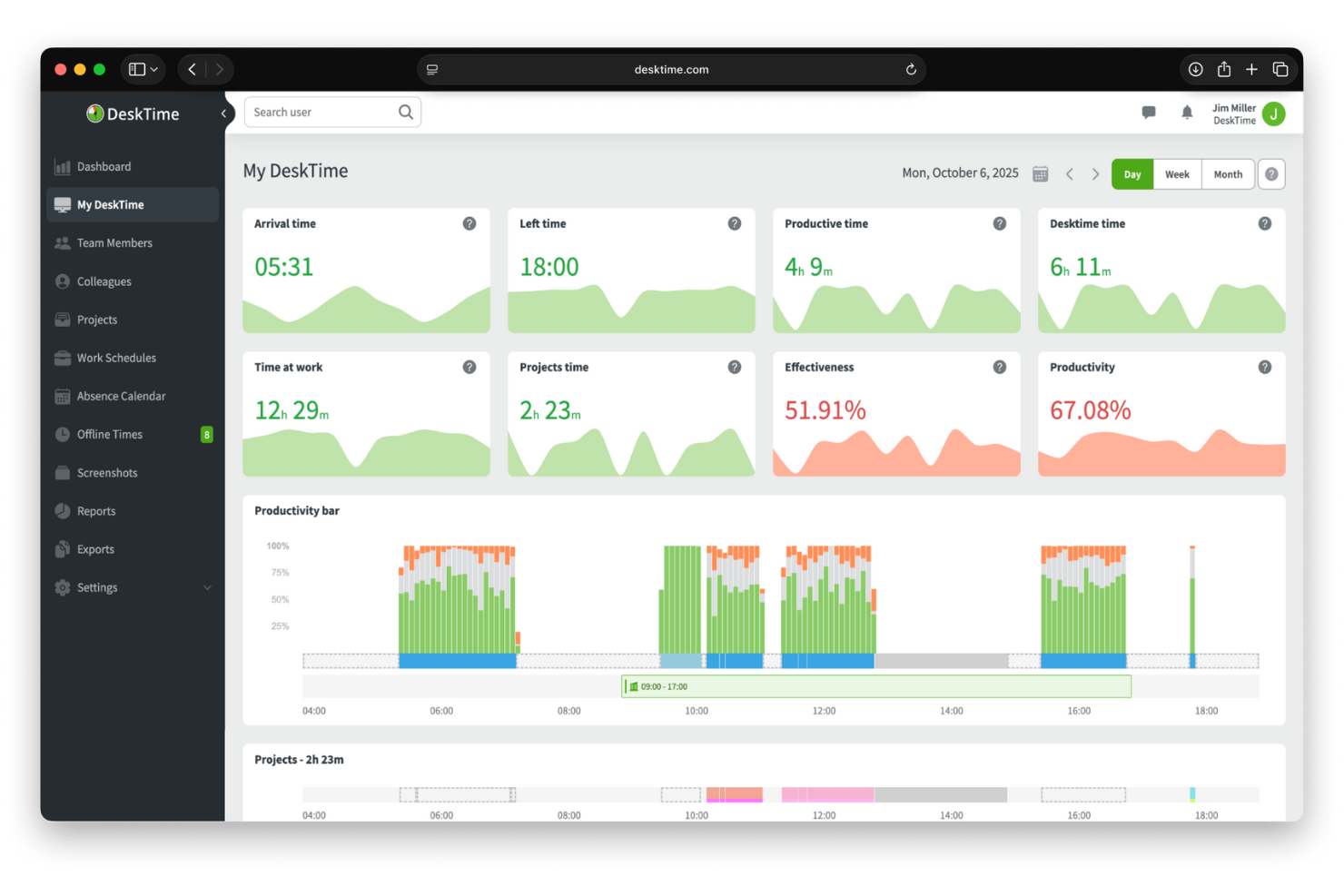This screenshot has height=896, width=1344.
Task: Click the Colleagues person icon
Action: pos(62,281)
